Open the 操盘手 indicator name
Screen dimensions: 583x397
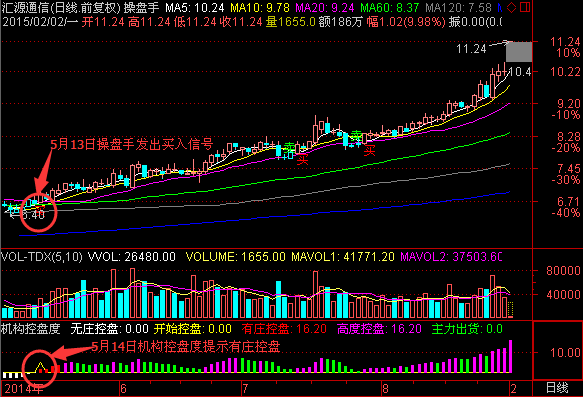pyautogui.click(x=141, y=7)
